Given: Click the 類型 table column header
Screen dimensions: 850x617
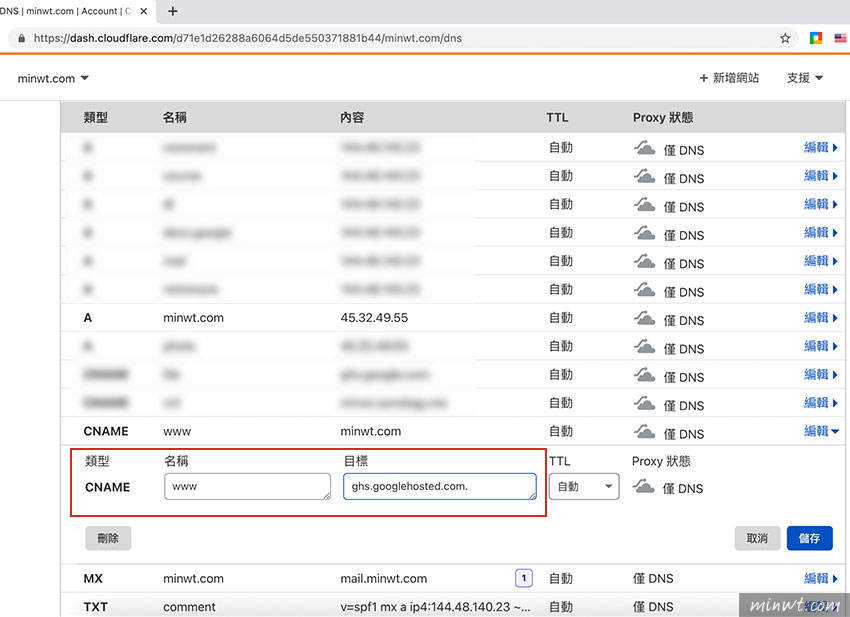Looking at the screenshot, I should click(95, 118).
